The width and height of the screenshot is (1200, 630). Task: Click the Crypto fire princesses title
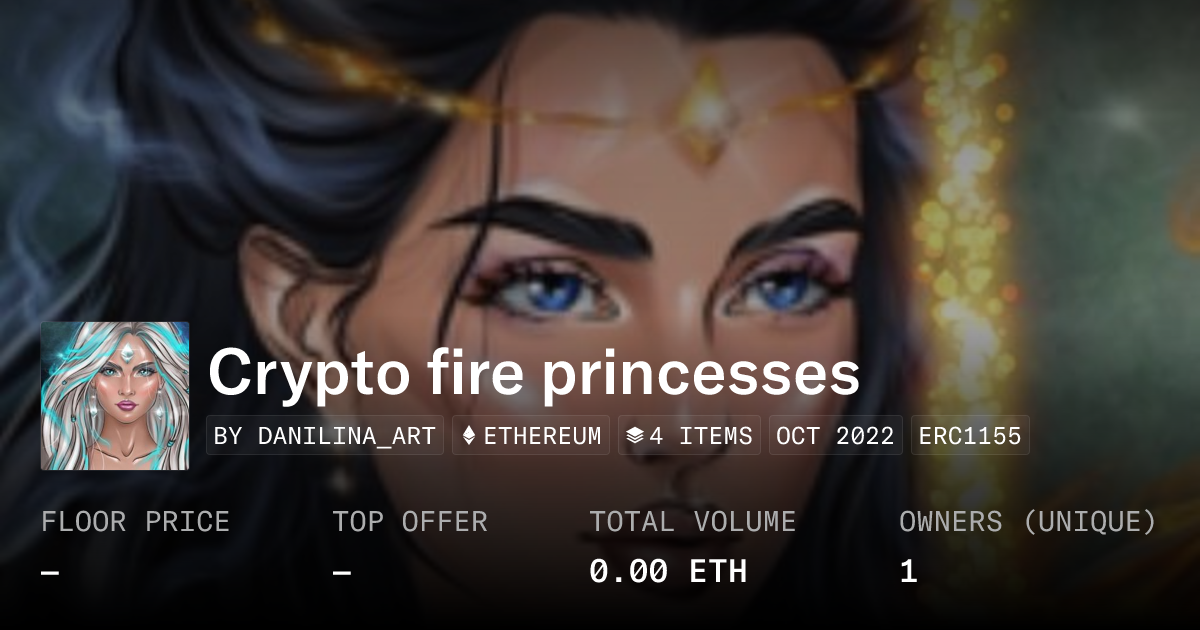(534, 373)
